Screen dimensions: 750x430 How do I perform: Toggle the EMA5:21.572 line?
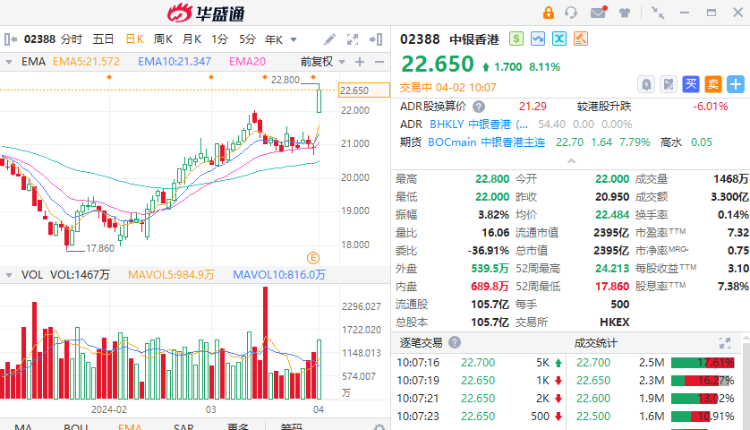[86, 62]
